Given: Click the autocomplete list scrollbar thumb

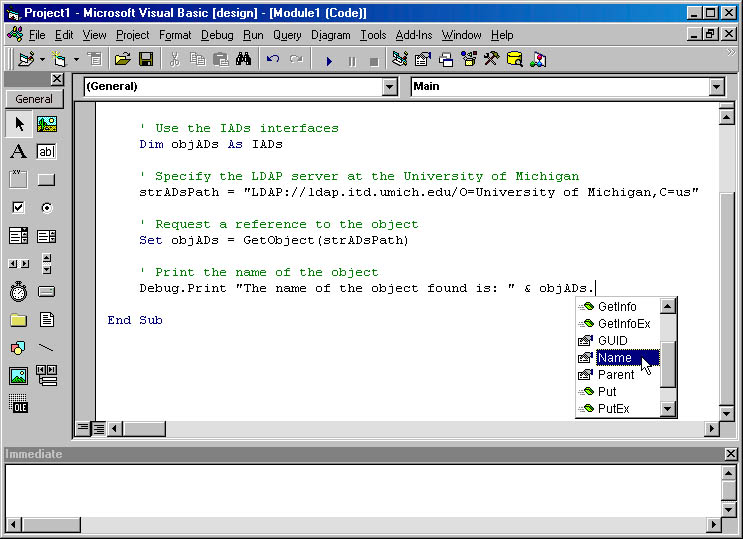Looking at the screenshot, I should 669,364.
